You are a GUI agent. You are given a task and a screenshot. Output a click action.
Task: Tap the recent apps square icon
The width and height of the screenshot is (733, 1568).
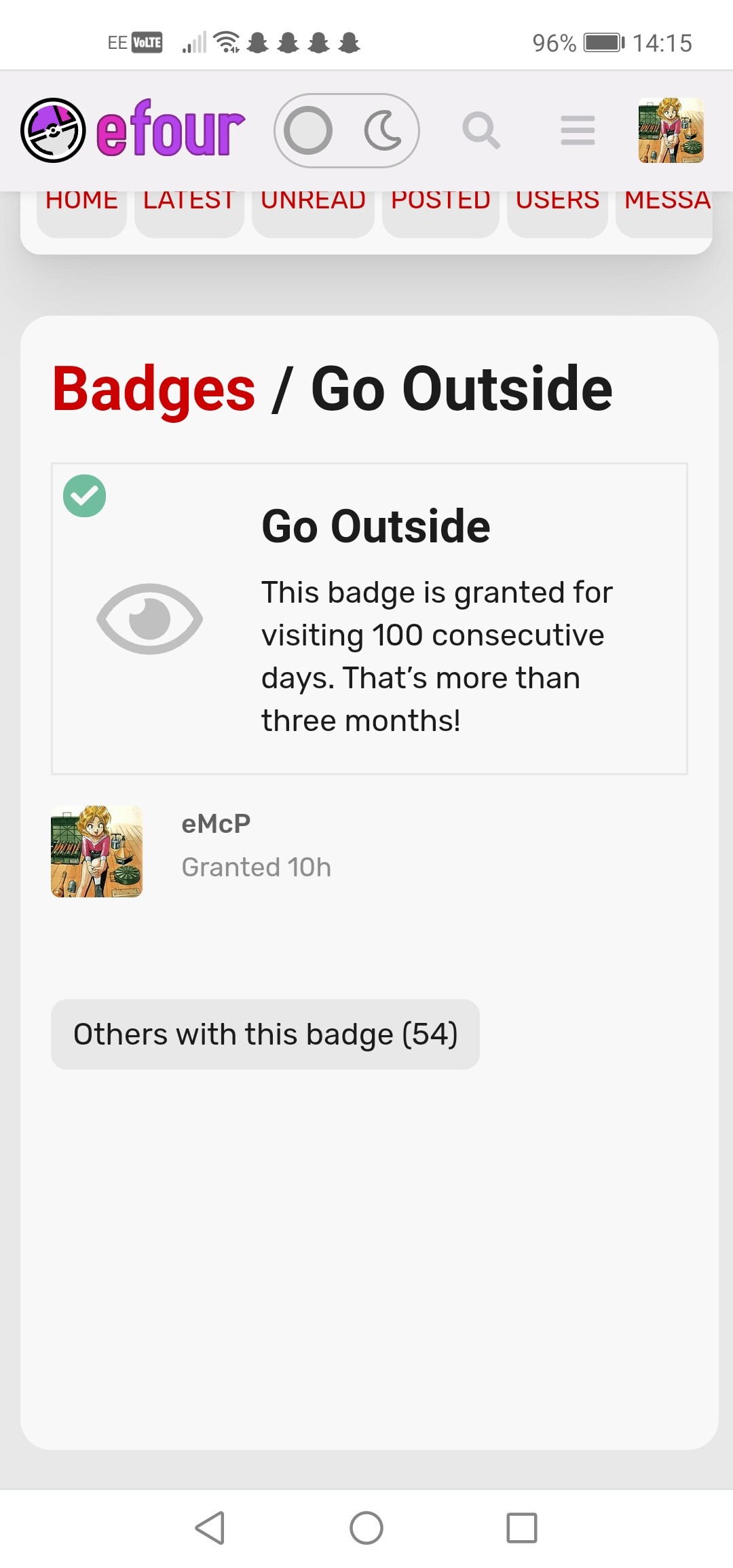point(521,1528)
